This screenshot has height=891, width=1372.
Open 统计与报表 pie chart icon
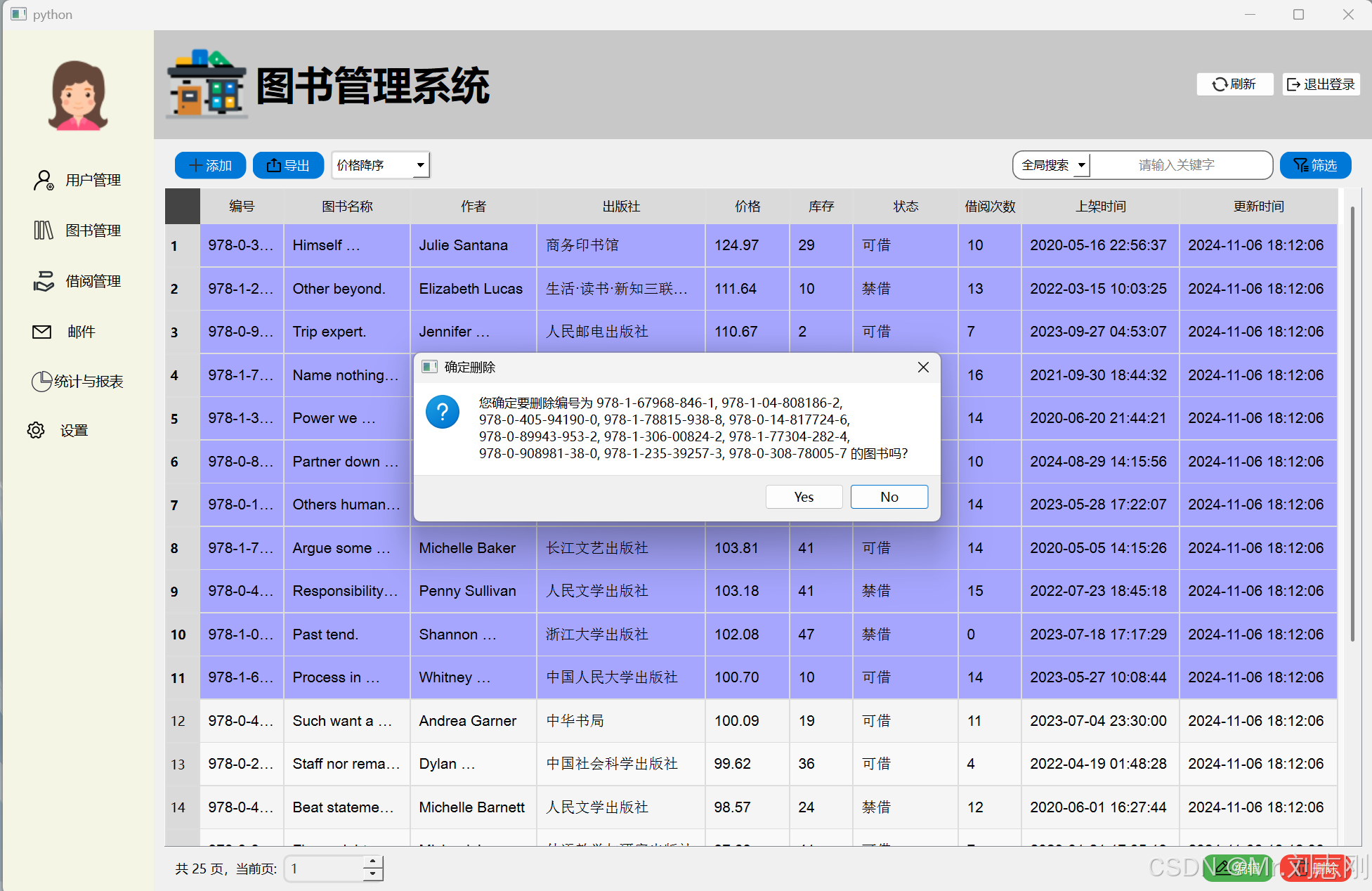(41, 382)
